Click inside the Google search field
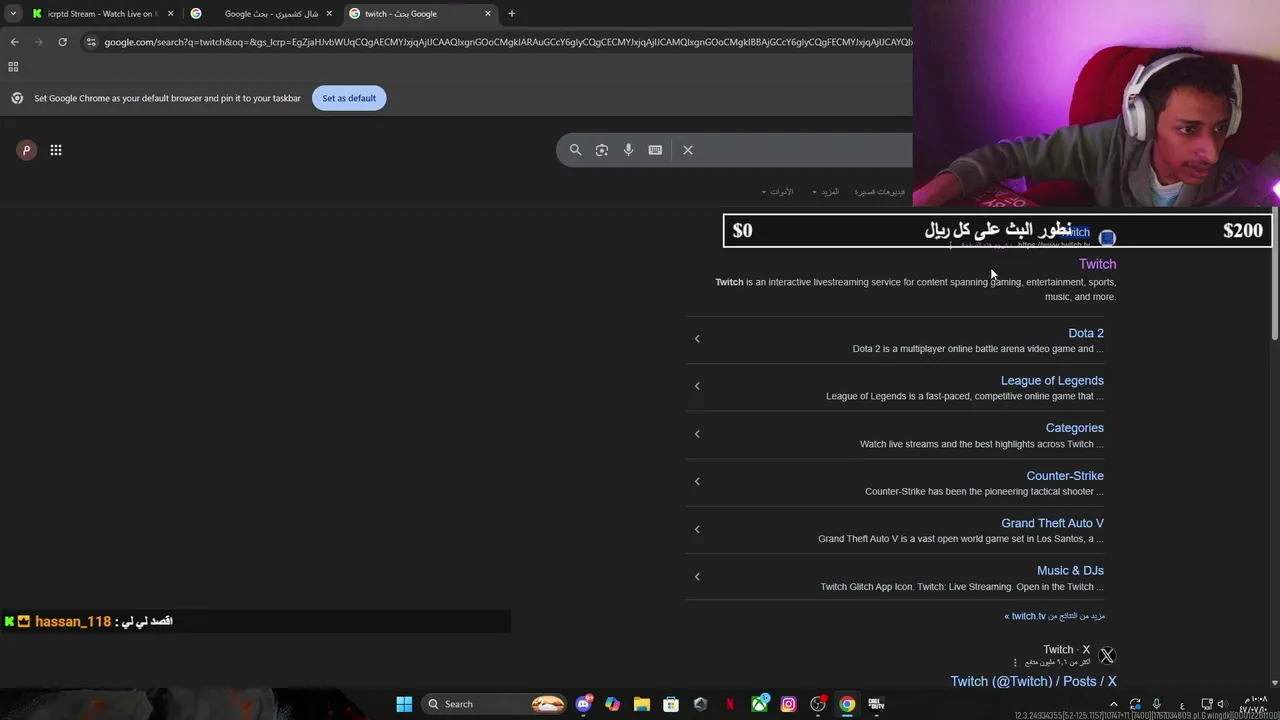 coord(805,150)
